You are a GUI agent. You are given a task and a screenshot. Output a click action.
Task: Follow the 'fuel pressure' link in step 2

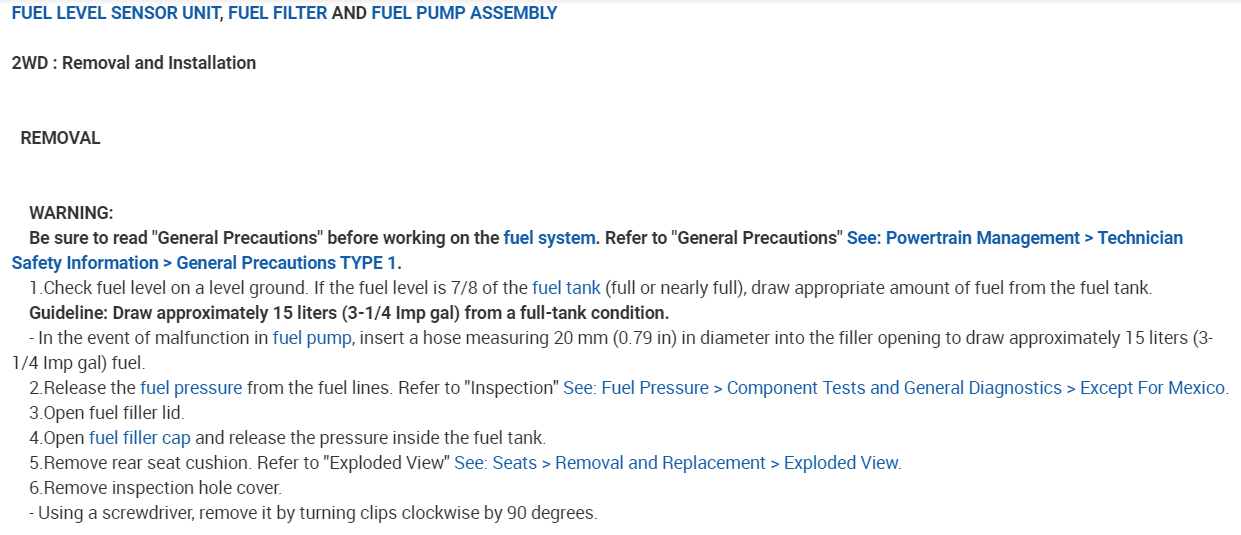191,388
